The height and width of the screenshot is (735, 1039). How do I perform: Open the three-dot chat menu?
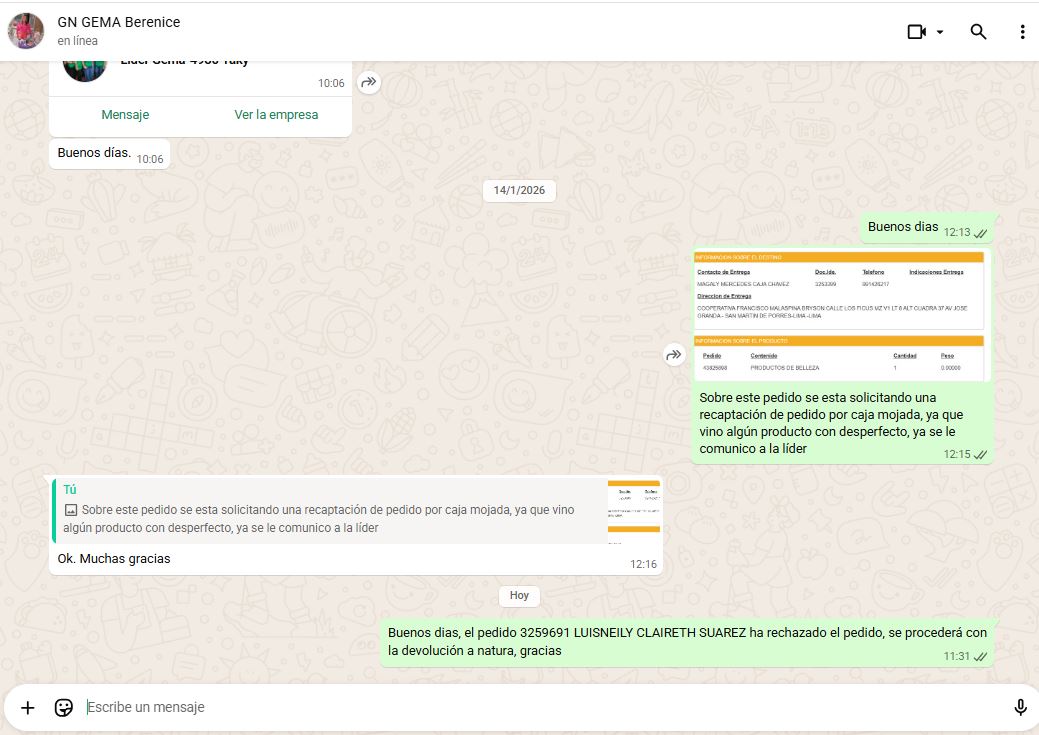1022,32
